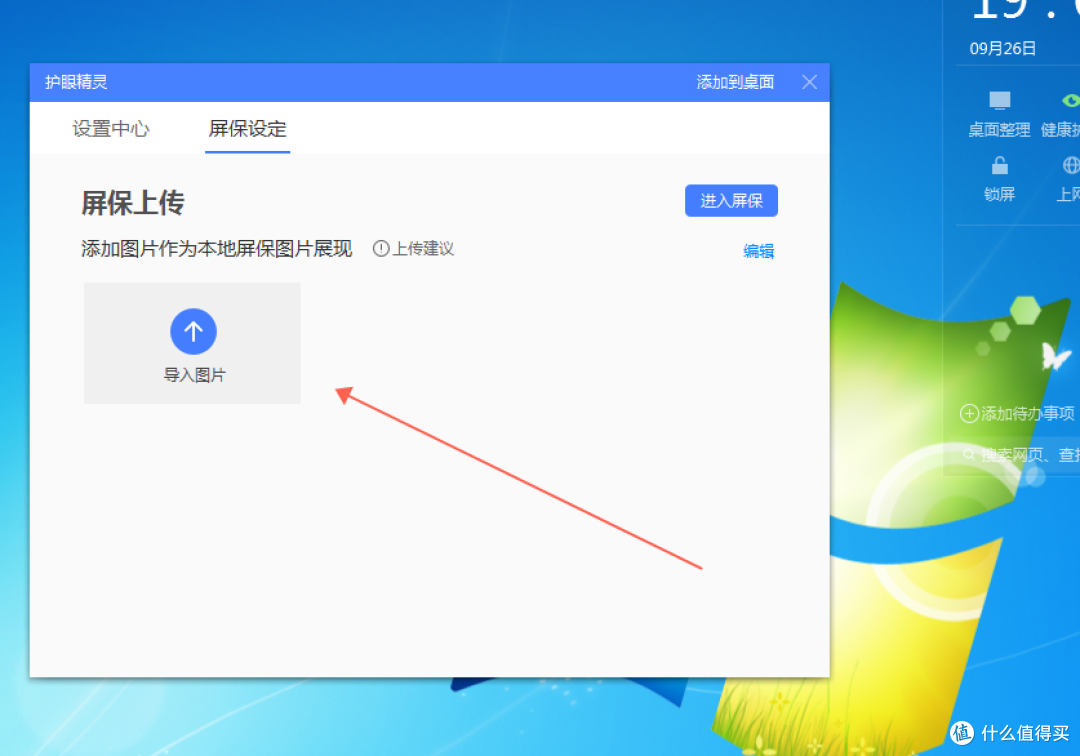Image resolution: width=1080 pixels, height=756 pixels.
Task: Click the 添加待办事项 text
Action: coord(1027,413)
